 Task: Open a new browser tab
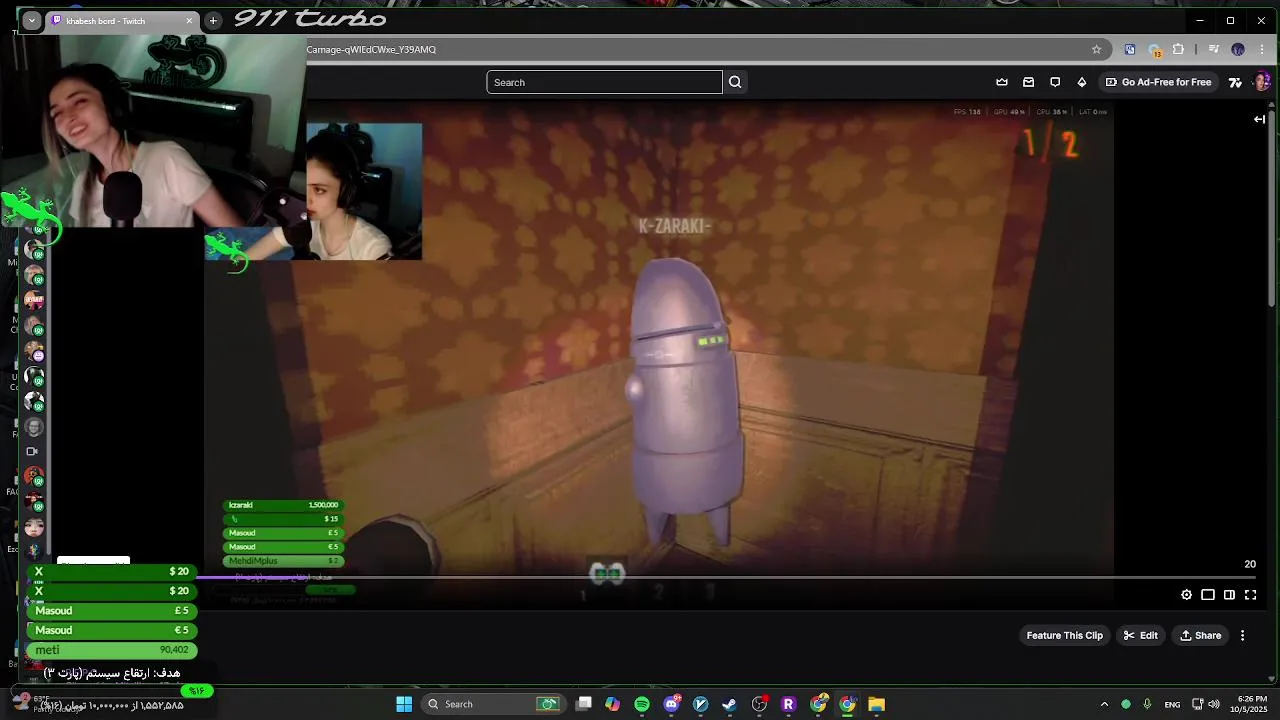tap(213, 21)
